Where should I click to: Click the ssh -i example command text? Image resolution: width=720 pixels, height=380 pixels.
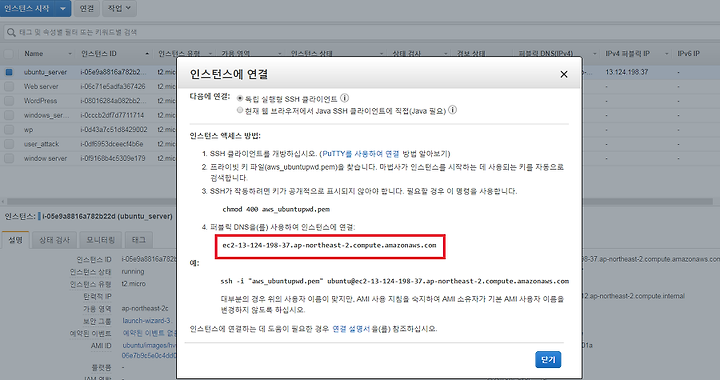pos(394,281)
